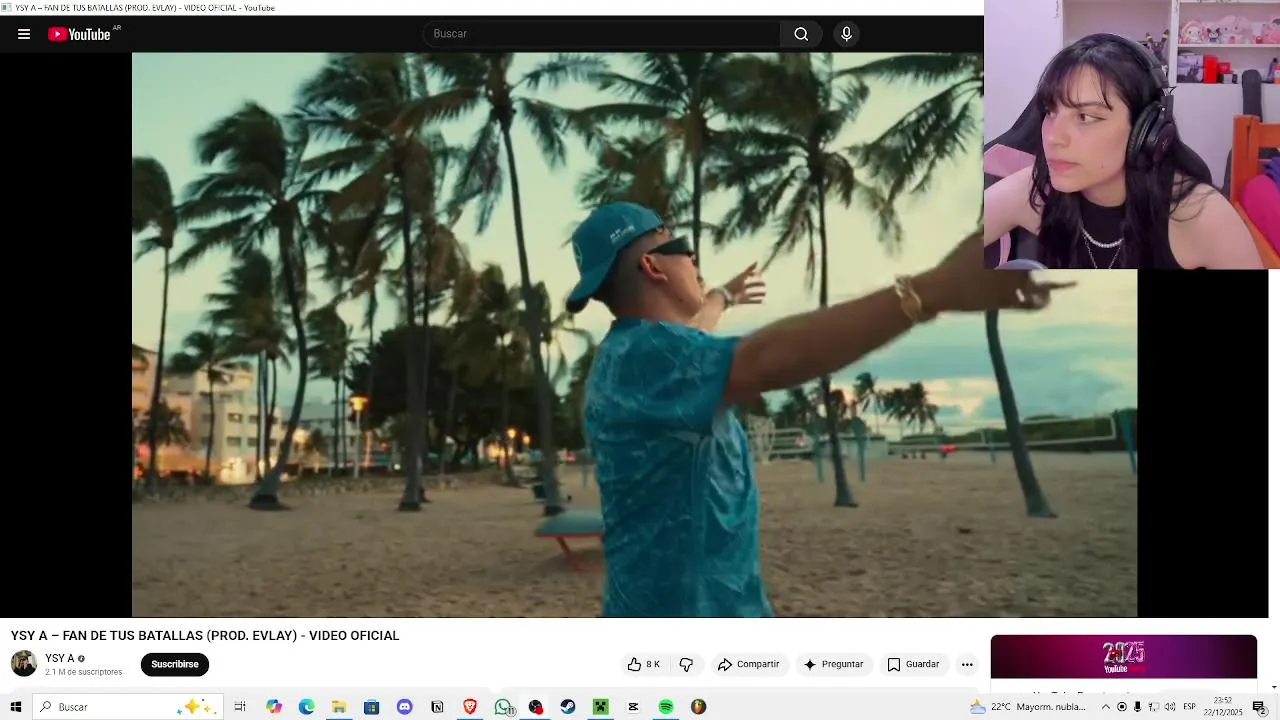1280x720 pixels.
Task: Click the Windows taskbar Buscar search box
Action: pyautogui.click(x=127, y=707)
